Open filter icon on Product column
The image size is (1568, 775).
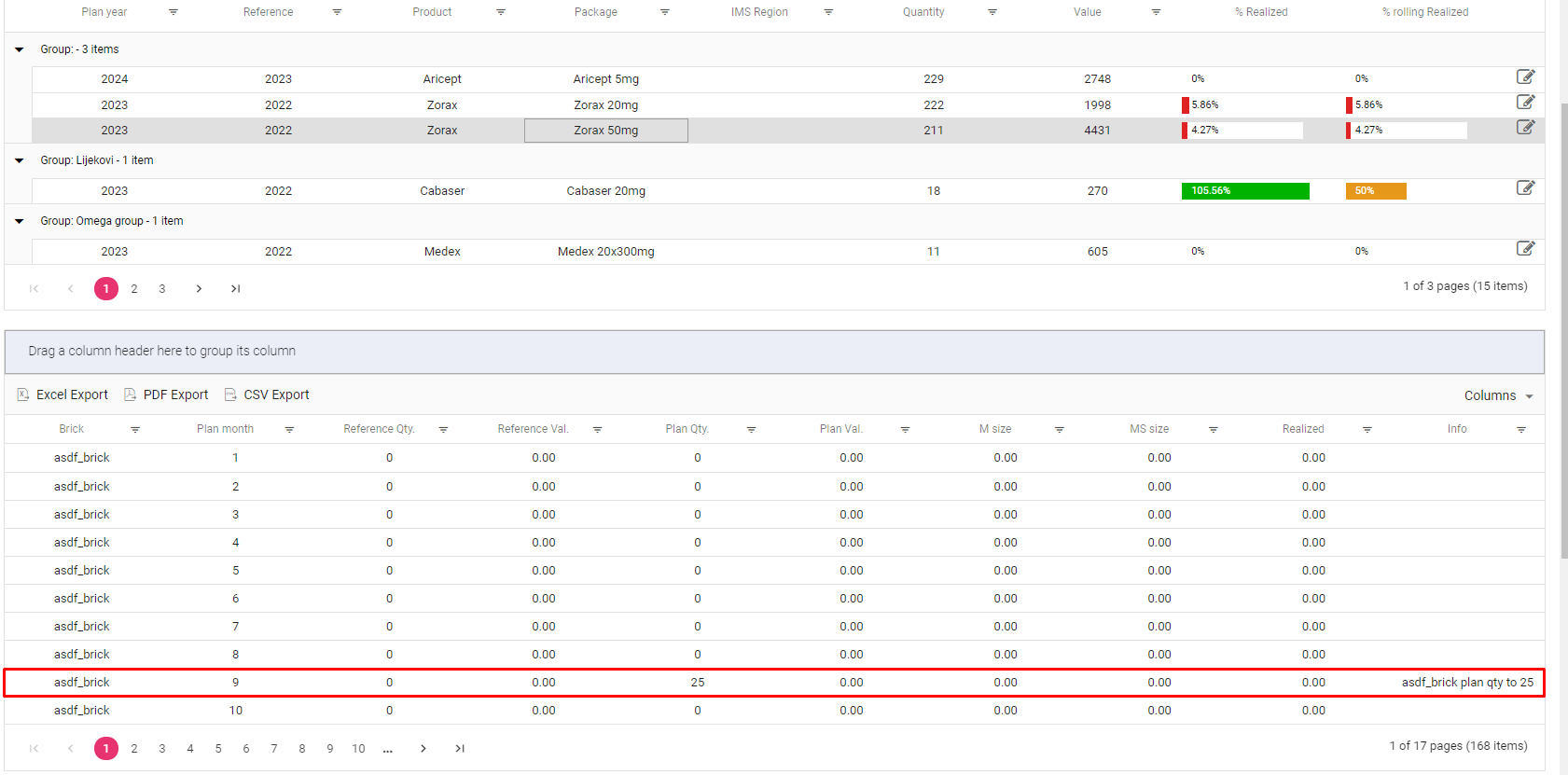(501, 12)
